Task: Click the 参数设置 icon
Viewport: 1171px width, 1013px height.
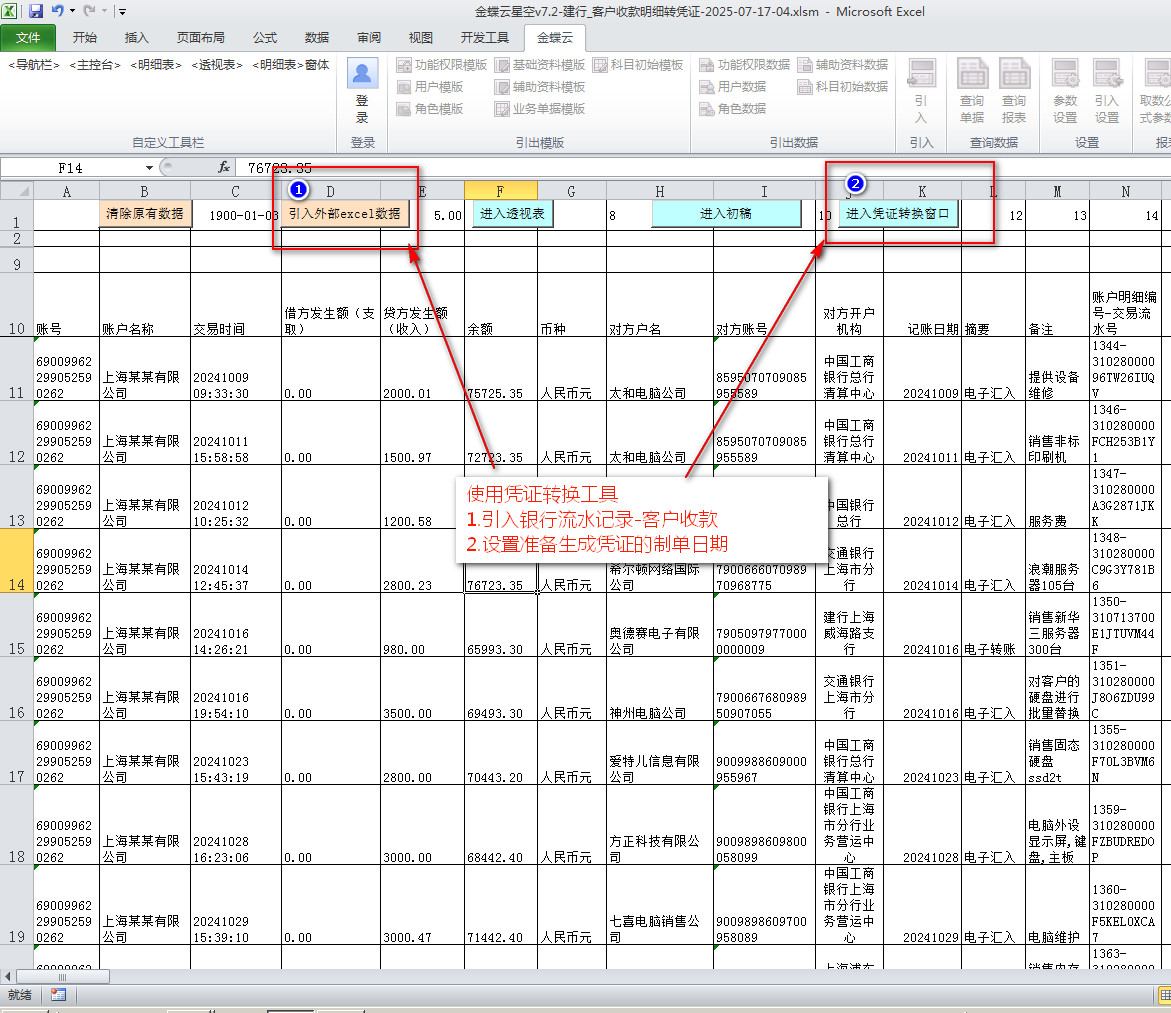Action: coord(1065,74)
